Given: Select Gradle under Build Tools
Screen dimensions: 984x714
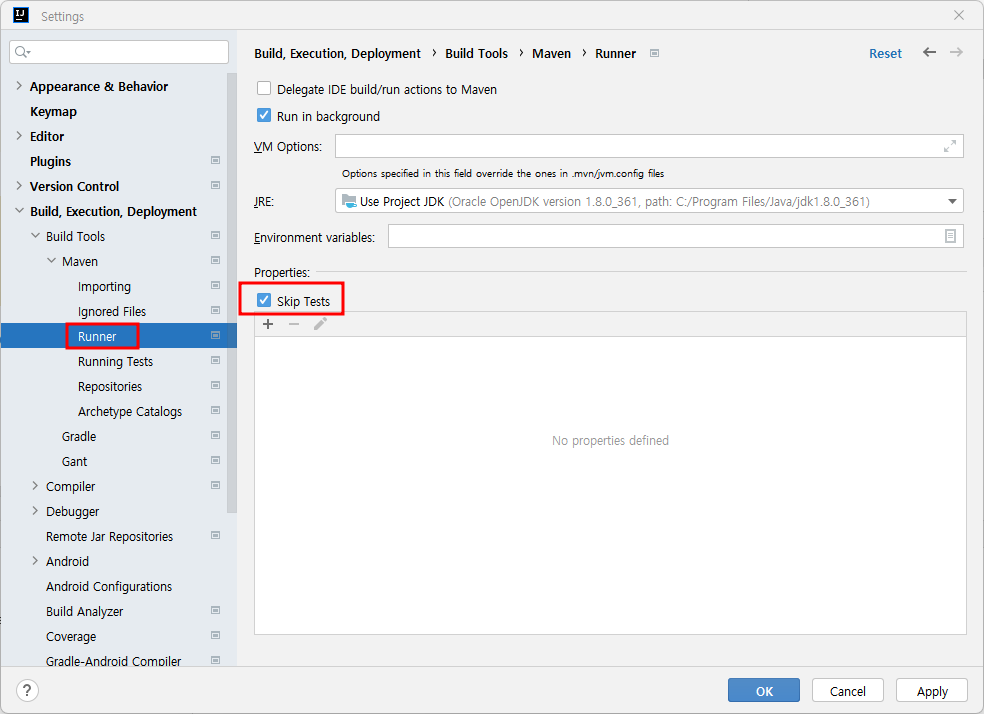Looking at the screenshot, I should [x=79, y=437].
